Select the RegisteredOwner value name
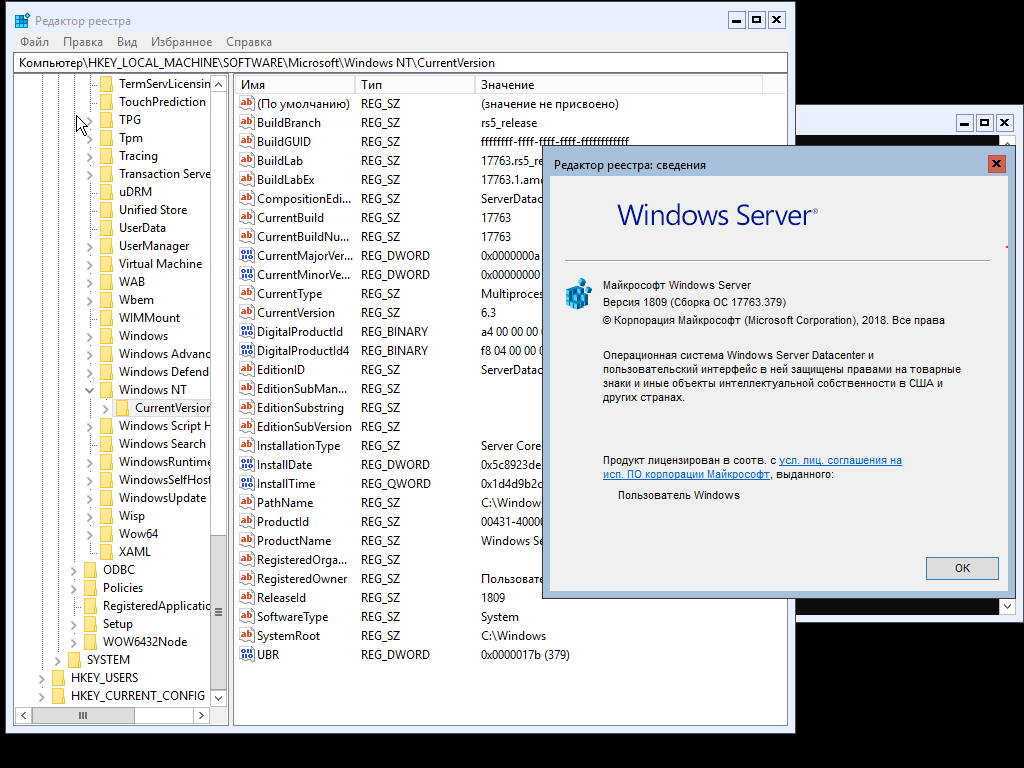Viewport: 1024px width, 768px height. click(x=302, y=579)
